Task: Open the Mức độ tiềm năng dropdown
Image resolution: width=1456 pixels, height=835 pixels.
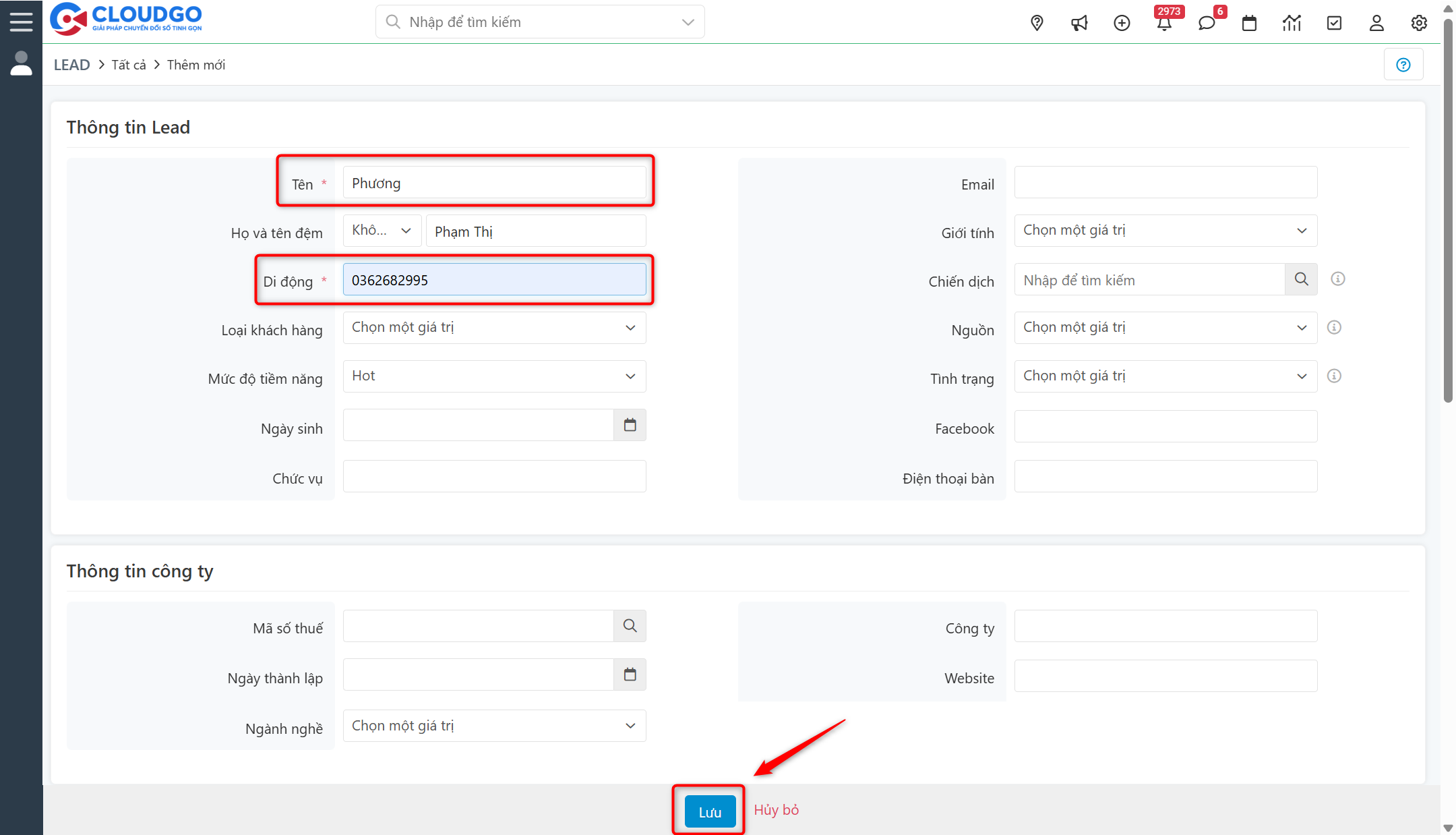Action: click(494, 376)
